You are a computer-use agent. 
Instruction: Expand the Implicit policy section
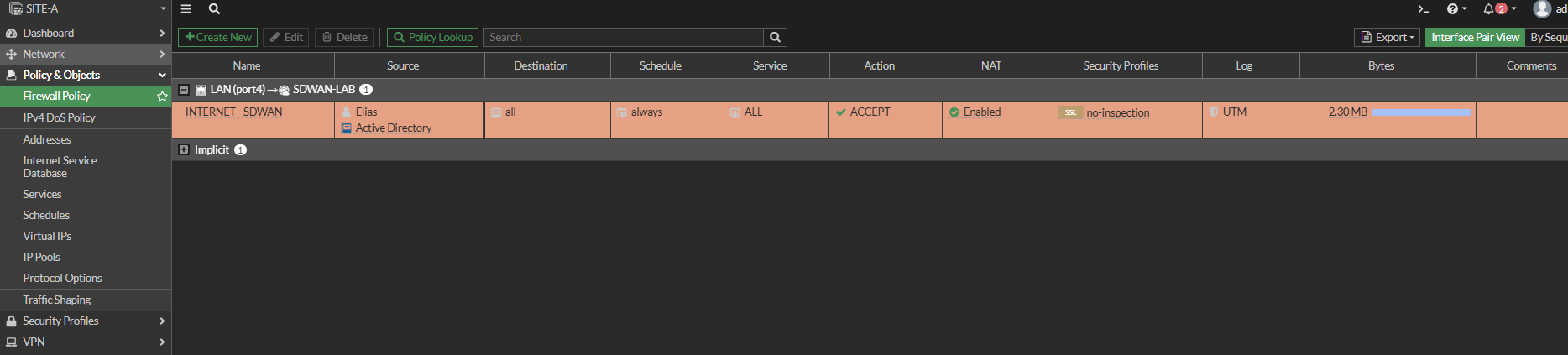click(184, 150)
